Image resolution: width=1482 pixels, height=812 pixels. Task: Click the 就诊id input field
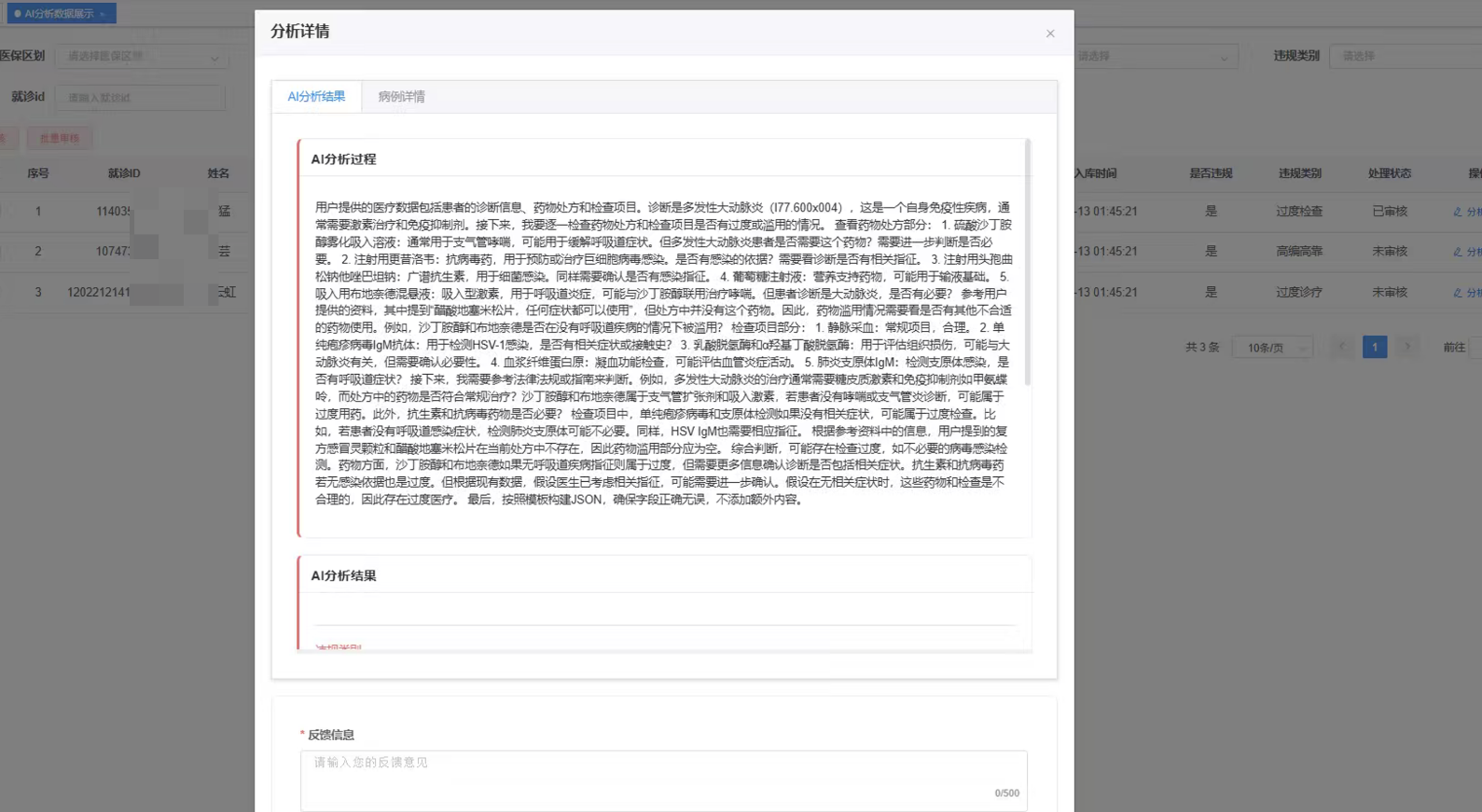point(140,97)
